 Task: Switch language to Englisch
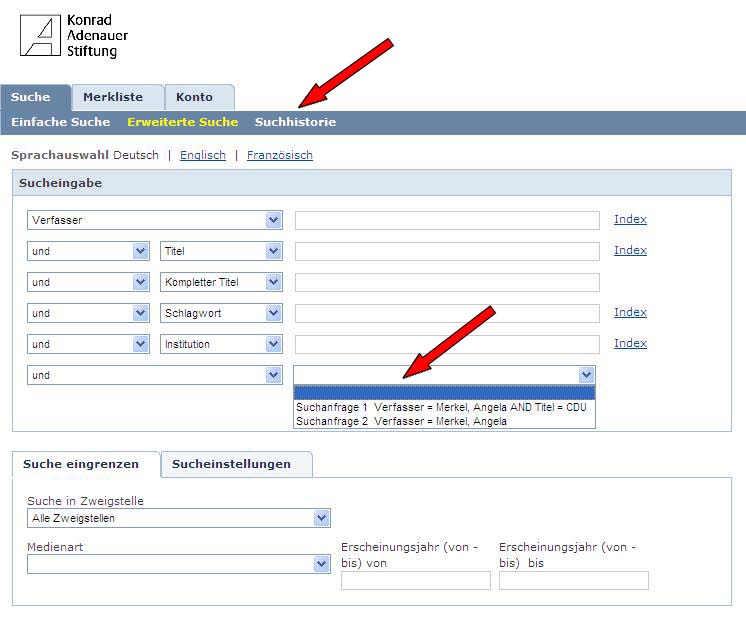click(203, 155)
